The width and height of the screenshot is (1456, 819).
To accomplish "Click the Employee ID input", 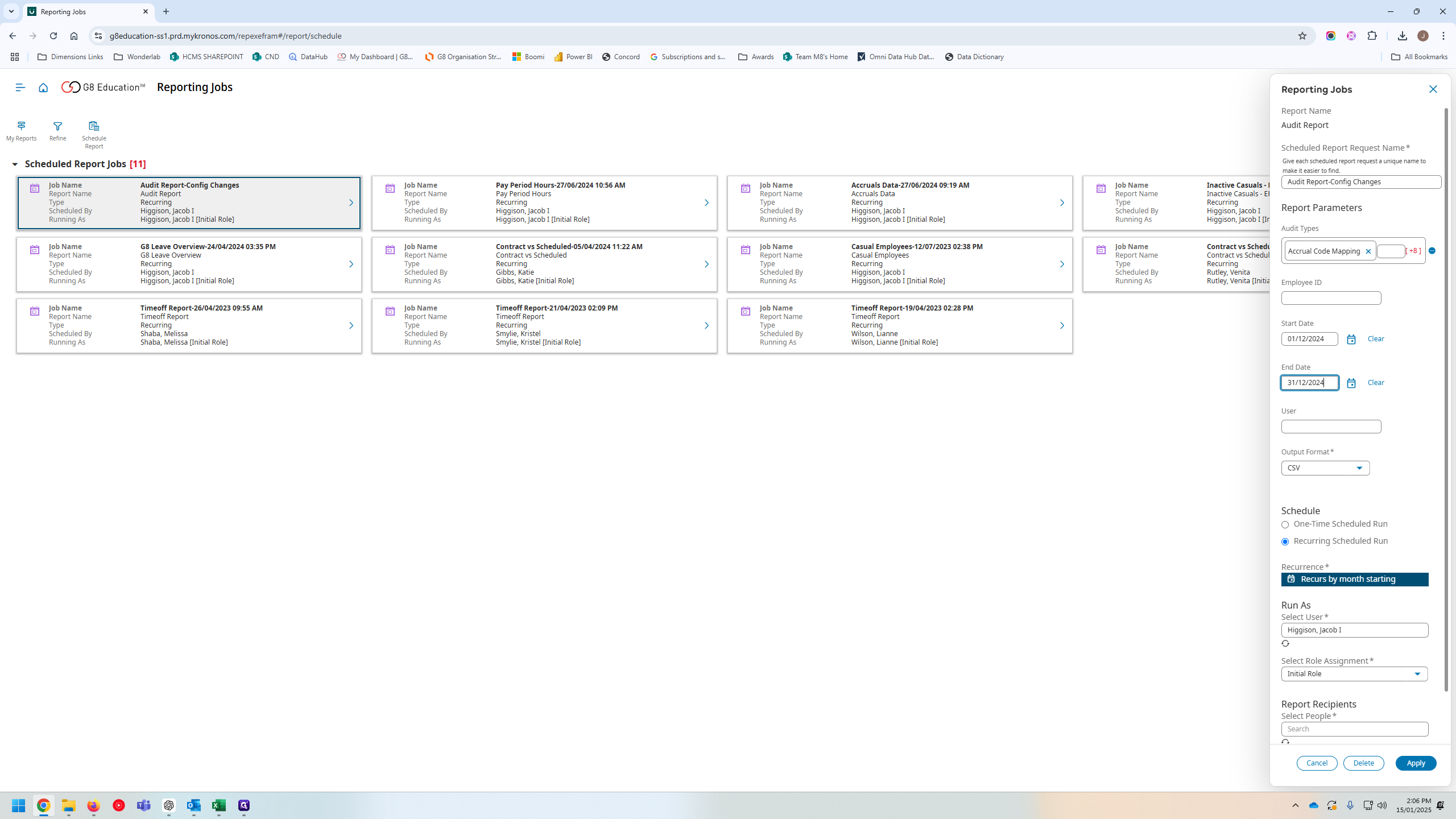I will [x=1331, y=298].
